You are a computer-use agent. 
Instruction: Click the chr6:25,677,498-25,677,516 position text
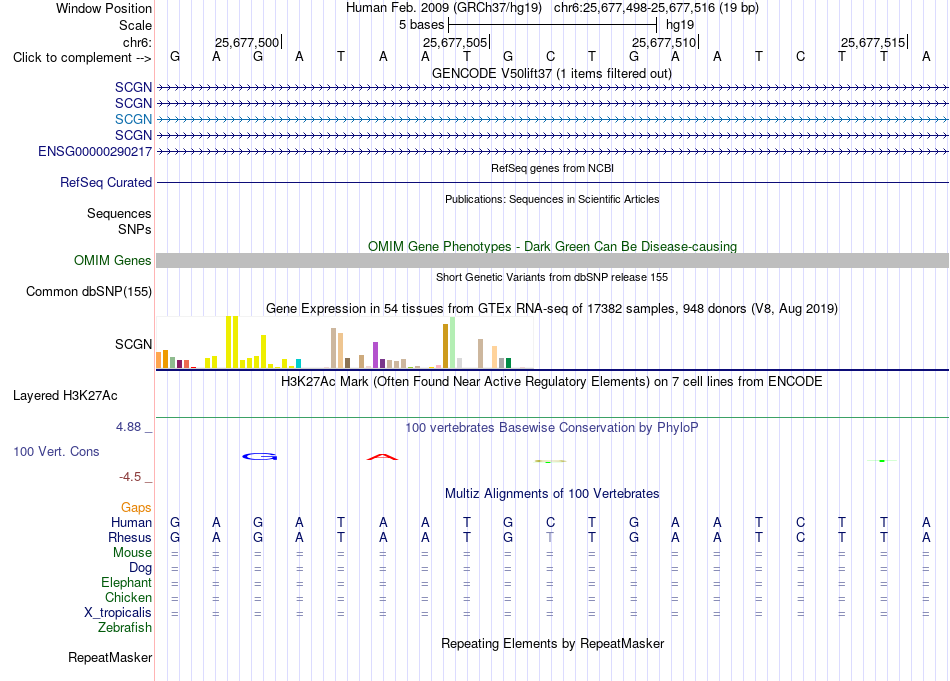coord(656,8)
